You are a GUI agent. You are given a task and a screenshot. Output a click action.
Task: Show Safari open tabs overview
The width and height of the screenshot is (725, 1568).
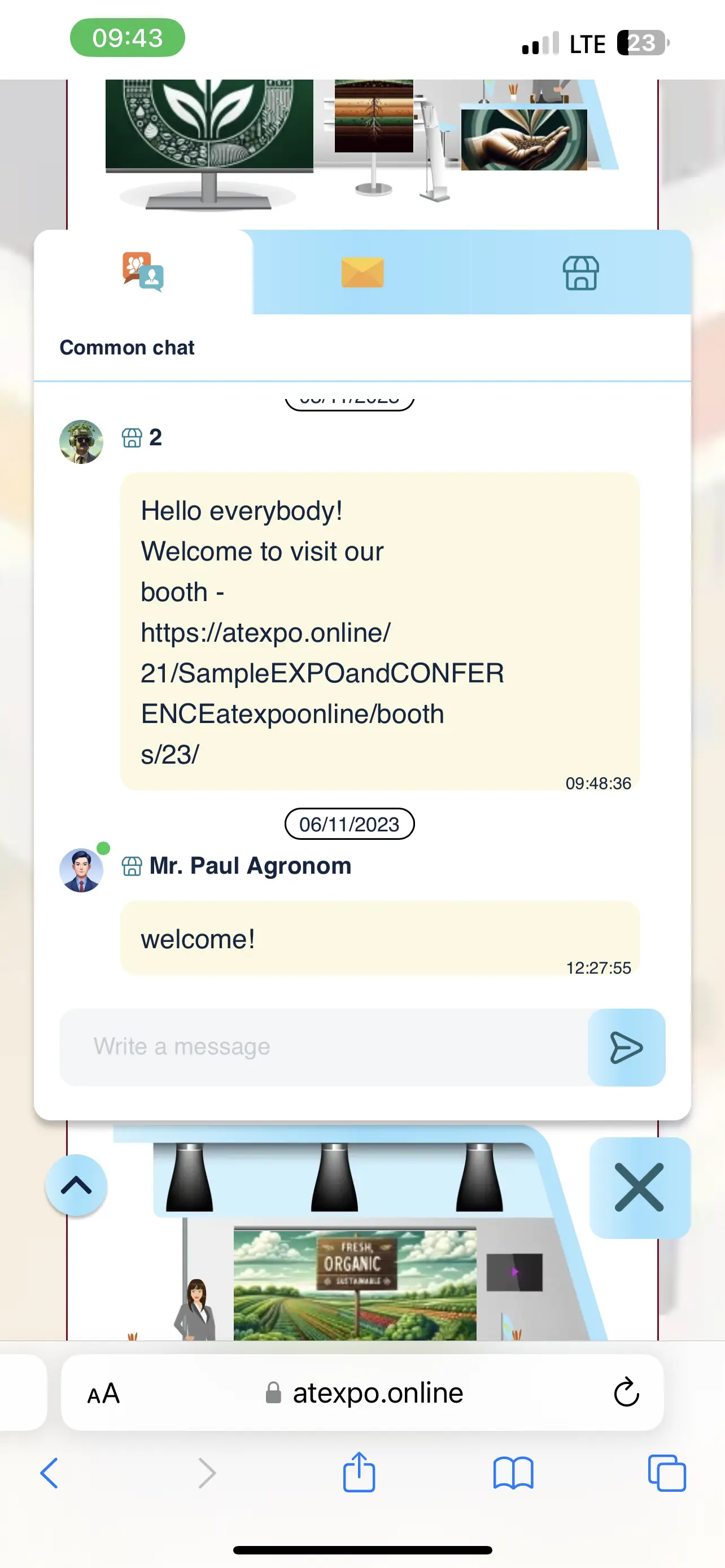coord(667,1473)
